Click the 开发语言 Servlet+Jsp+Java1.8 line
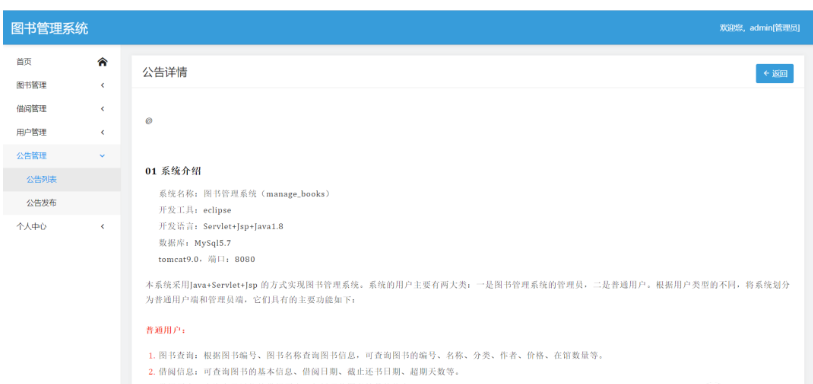Image resolution: width=813 pixels, height=384 pixels. [221, 226]
